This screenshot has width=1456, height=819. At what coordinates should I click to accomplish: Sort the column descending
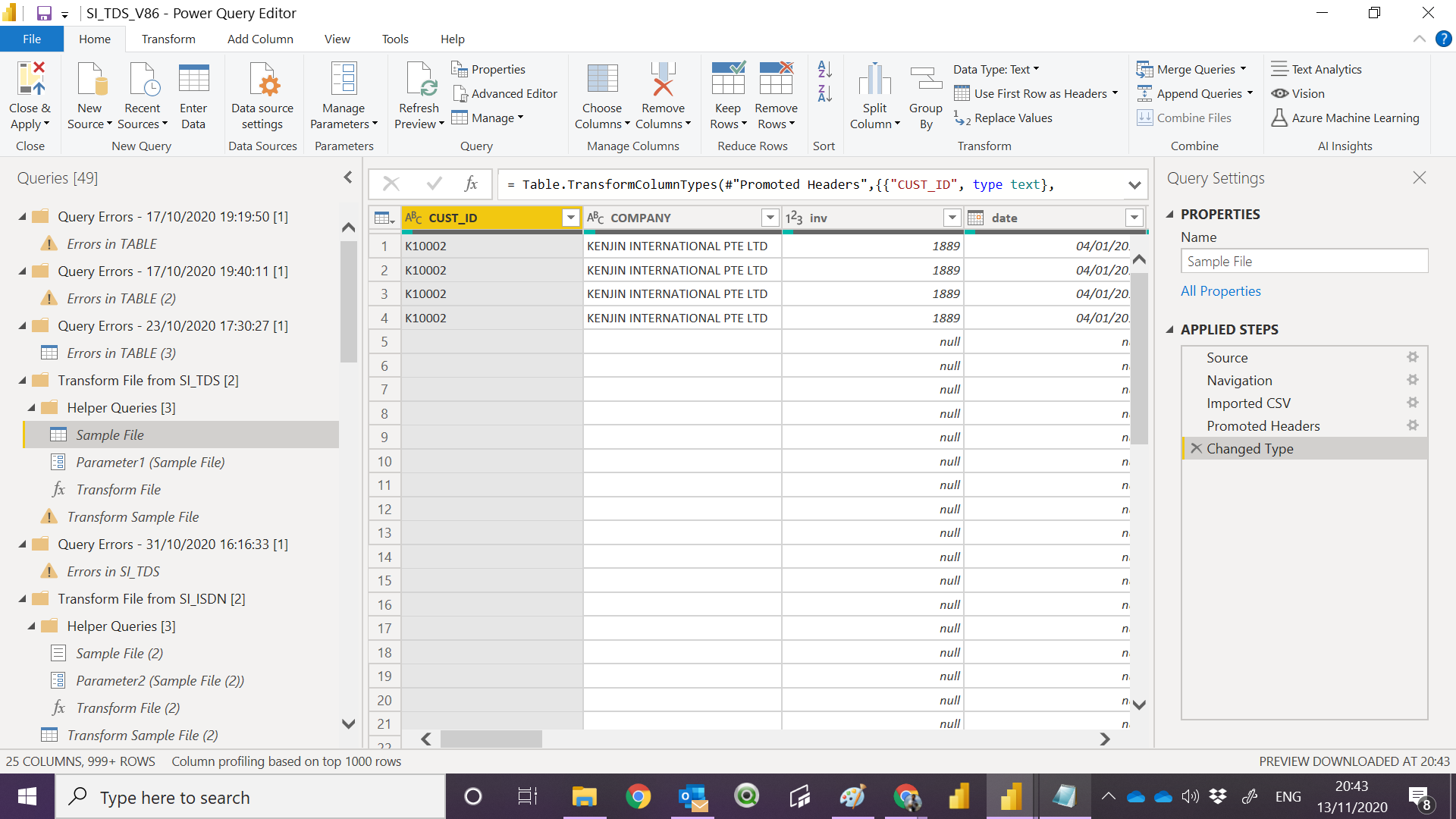tap(824, 93)
